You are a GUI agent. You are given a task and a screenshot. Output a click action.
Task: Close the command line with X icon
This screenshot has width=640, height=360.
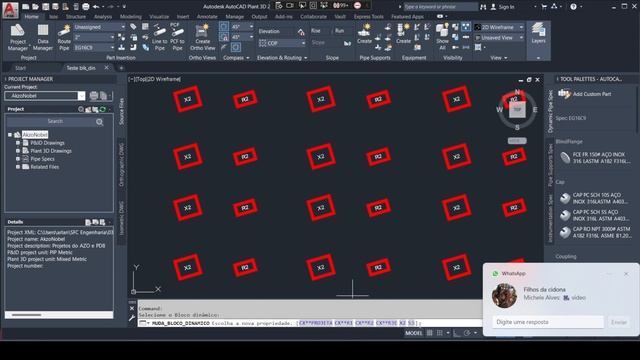pyautogui.click(x=132, y=309)
